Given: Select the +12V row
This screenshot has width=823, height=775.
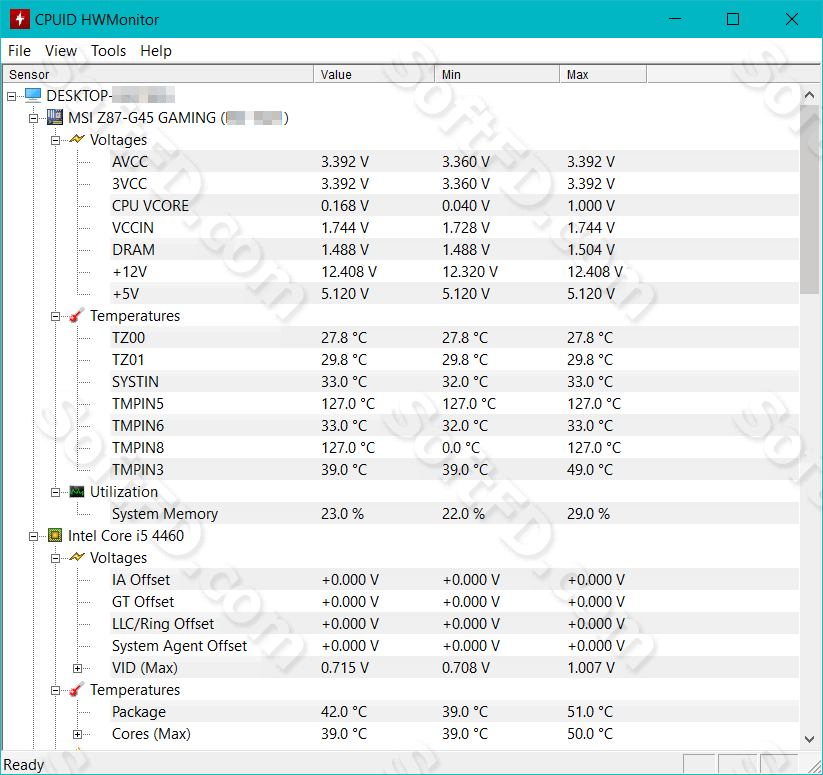Looking at the screenshot, I should (455, 272).
